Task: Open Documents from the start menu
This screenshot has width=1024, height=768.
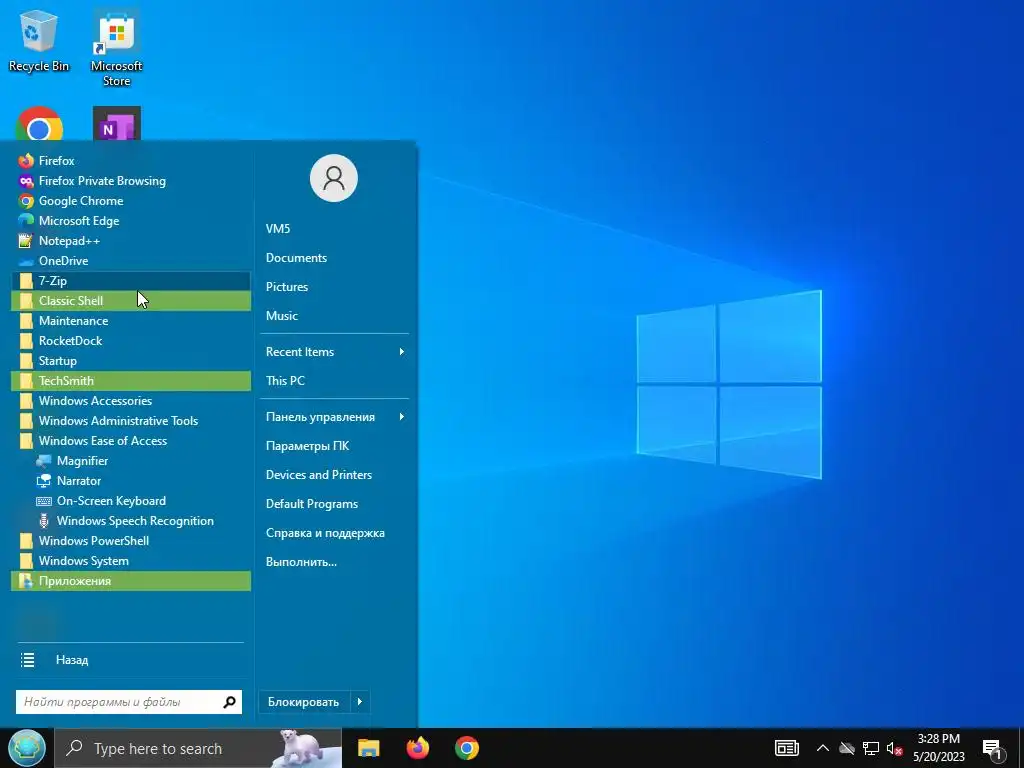Action: pos(334,258)
